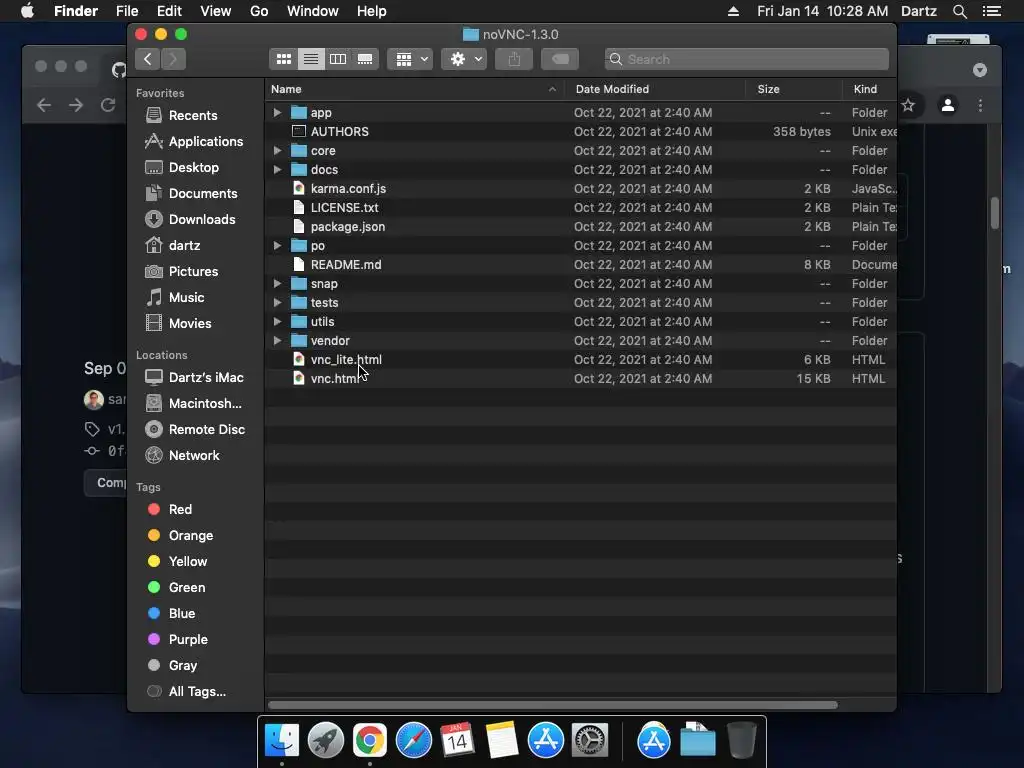Go back in Finder history
Viewport: 1024px width, 768px height.
148,59
